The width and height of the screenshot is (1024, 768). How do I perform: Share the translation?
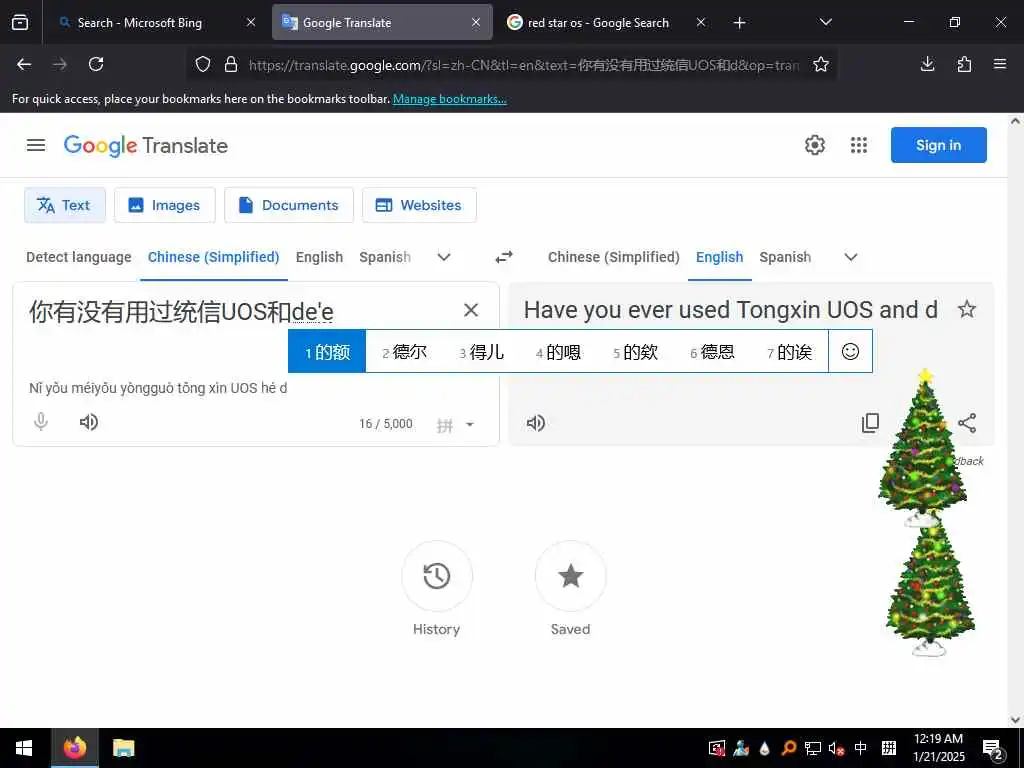(x=967, y=423)
